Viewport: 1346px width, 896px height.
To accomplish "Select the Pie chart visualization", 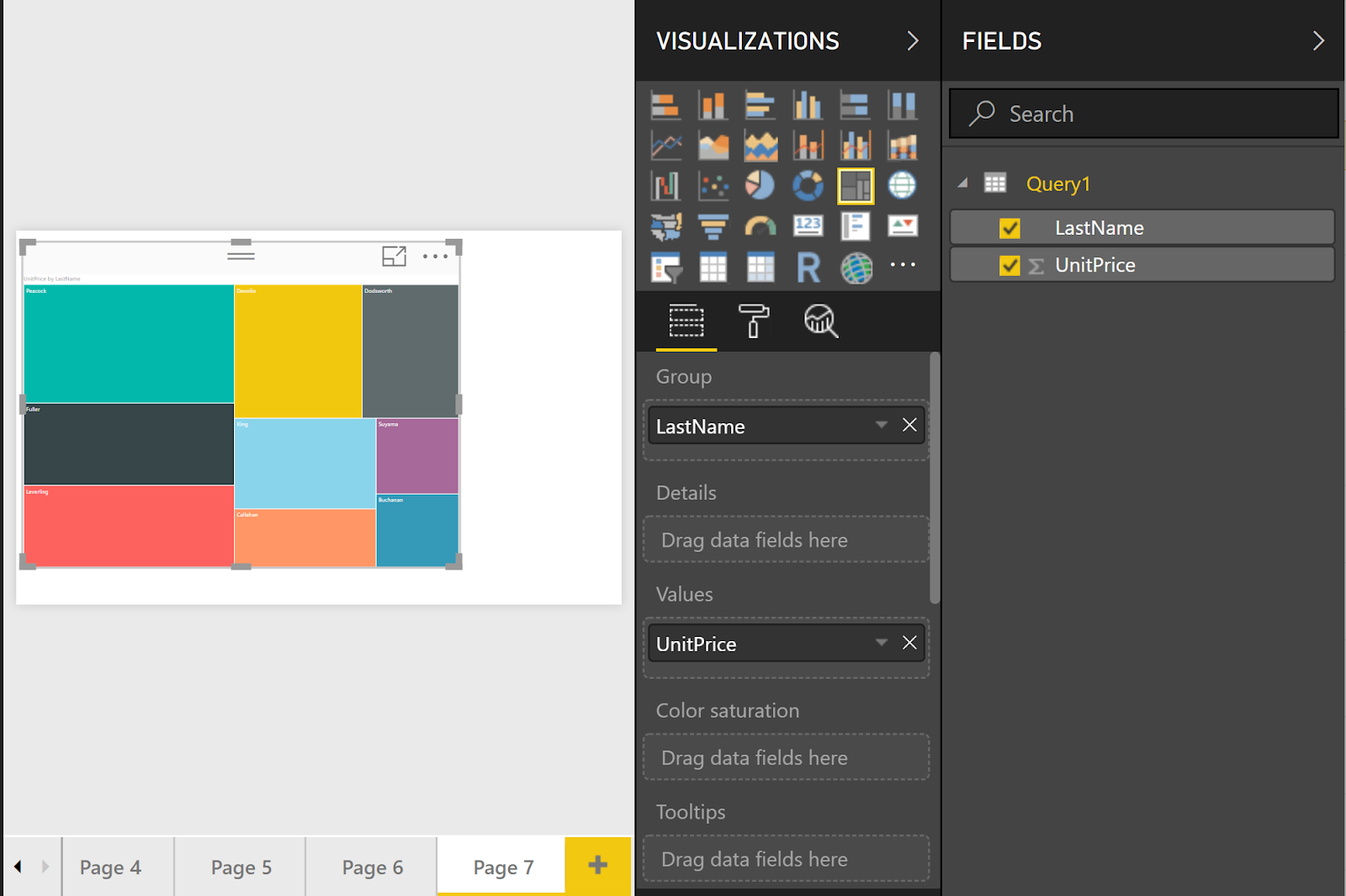I will tap(760, 185).
